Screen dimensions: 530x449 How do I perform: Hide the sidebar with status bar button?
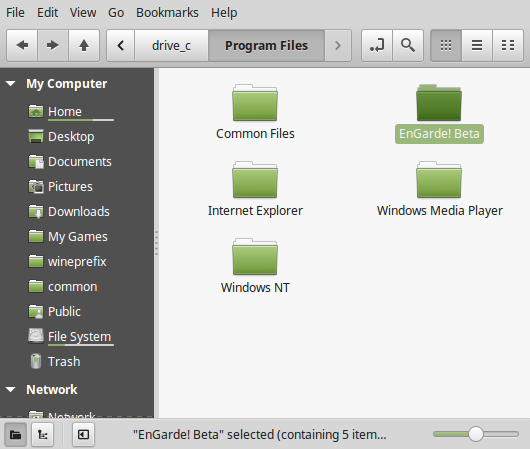tap(83, 434)
